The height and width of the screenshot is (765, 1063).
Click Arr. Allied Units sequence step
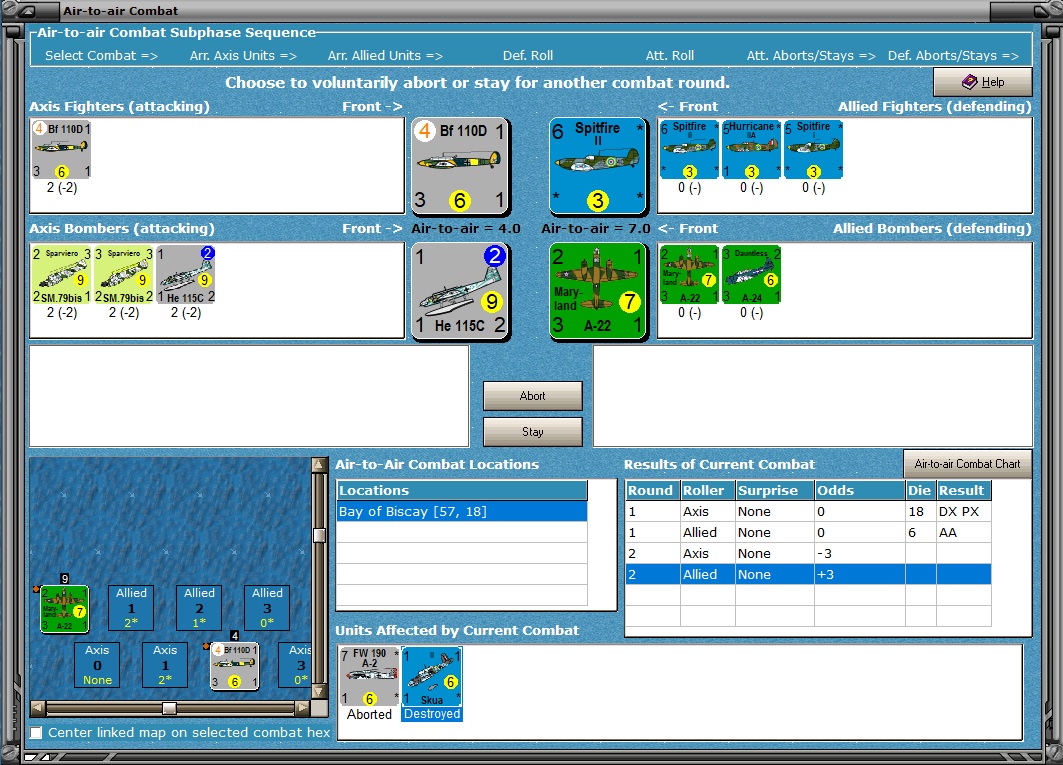pos(385,56)
